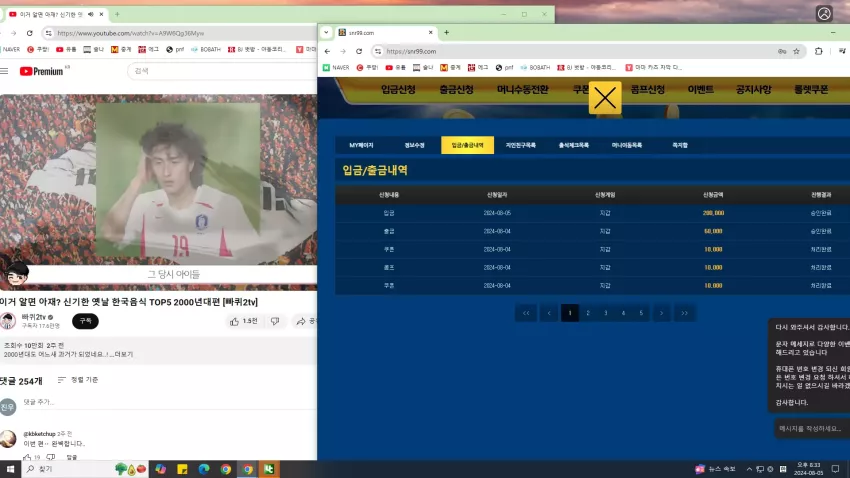Go to previous page with < button

[549, 313]
